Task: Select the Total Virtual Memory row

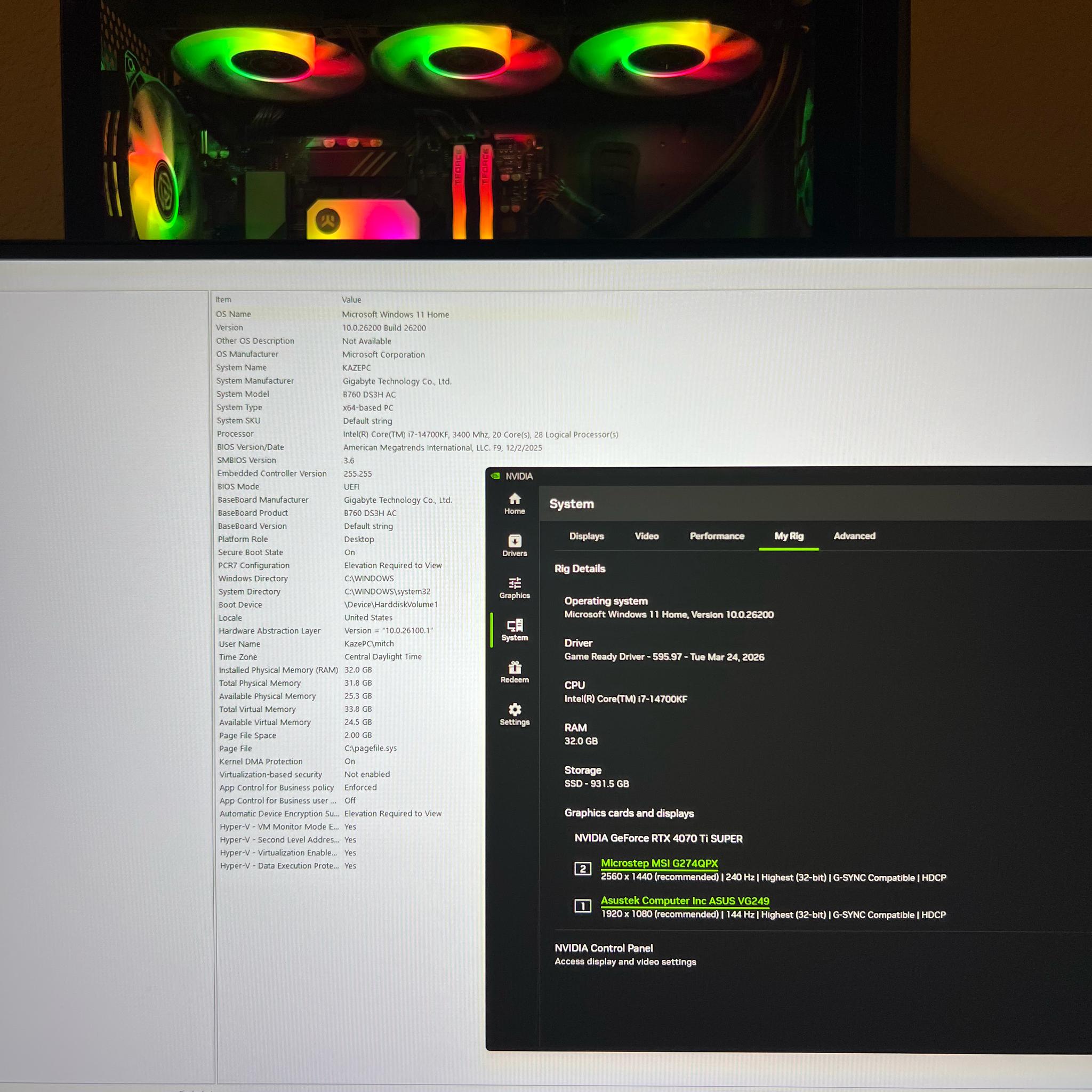Action: 295,709
